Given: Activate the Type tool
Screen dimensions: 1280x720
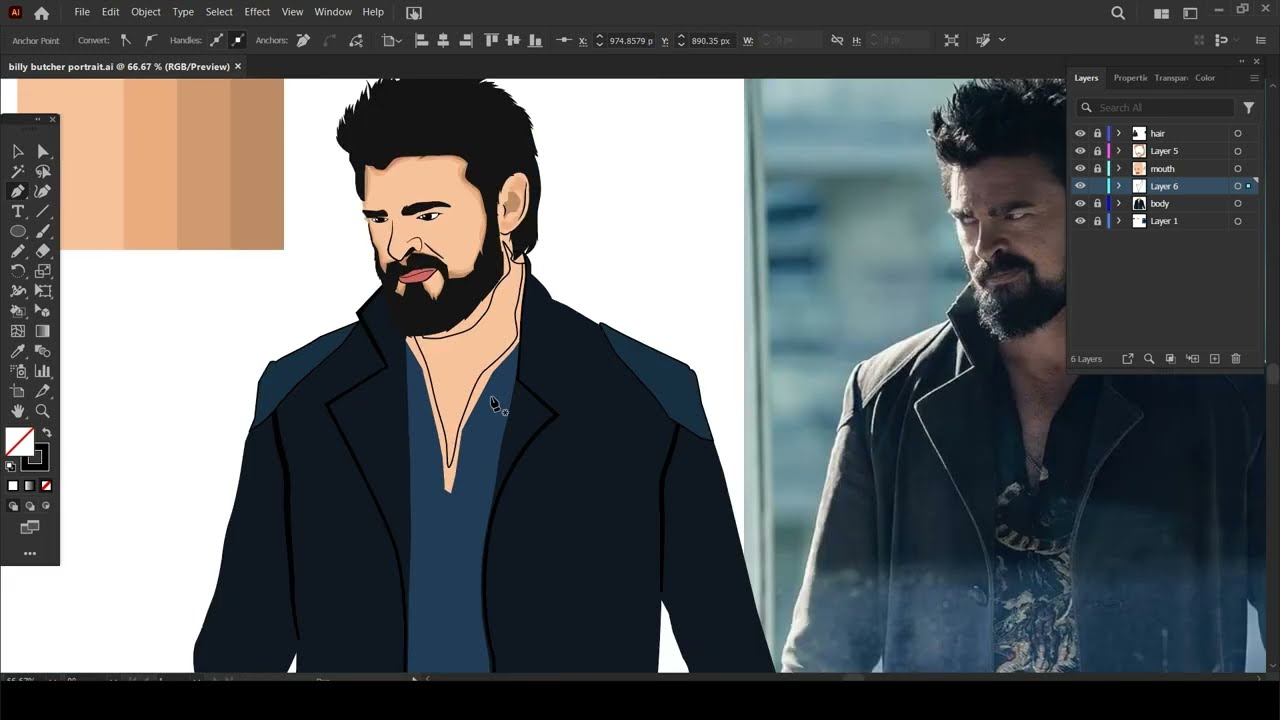Looking at the screenshot, I should (18, 211).
